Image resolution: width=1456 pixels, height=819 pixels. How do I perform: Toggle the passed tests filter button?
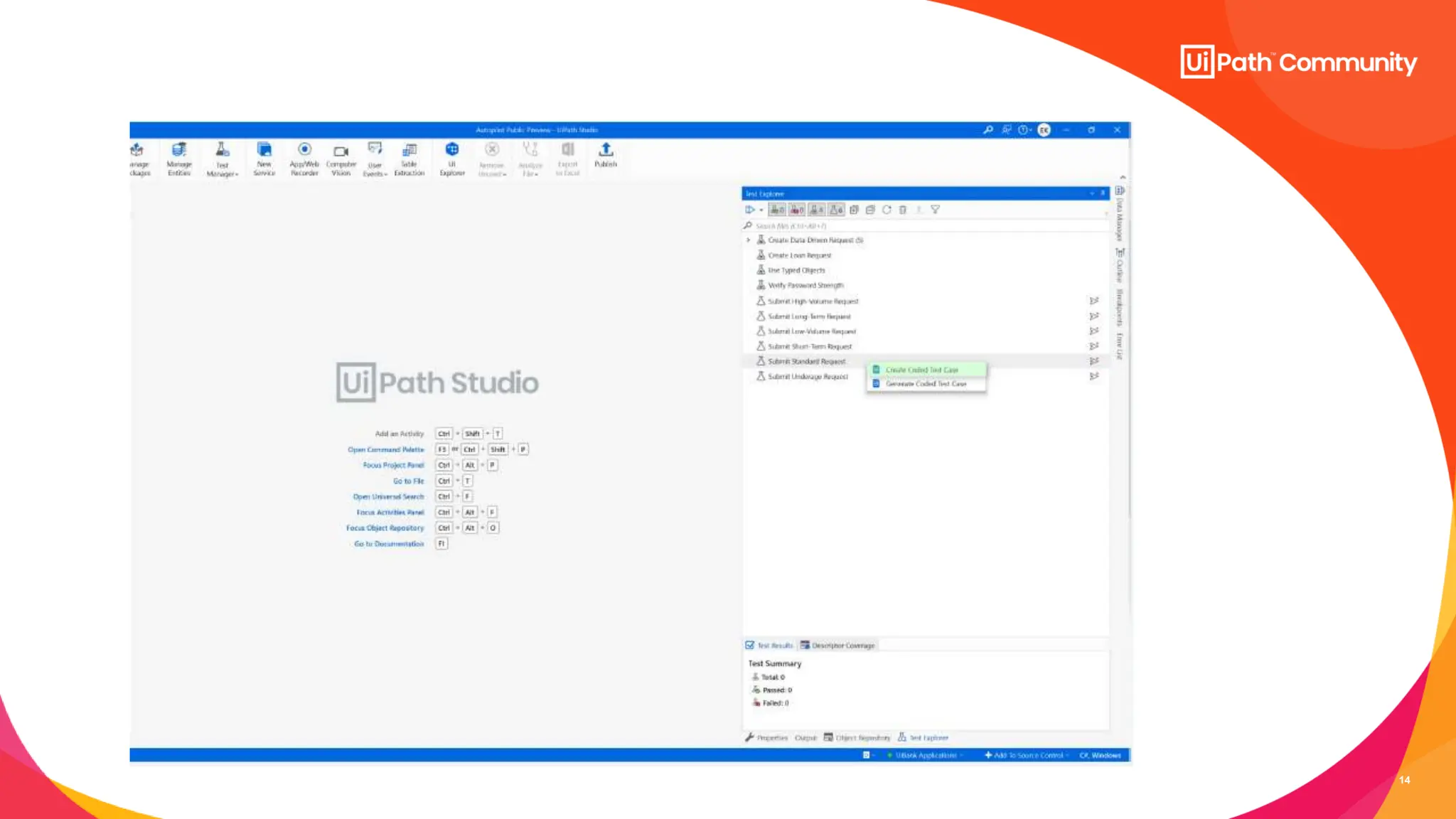pyautogui.click(x=777, y=210)
